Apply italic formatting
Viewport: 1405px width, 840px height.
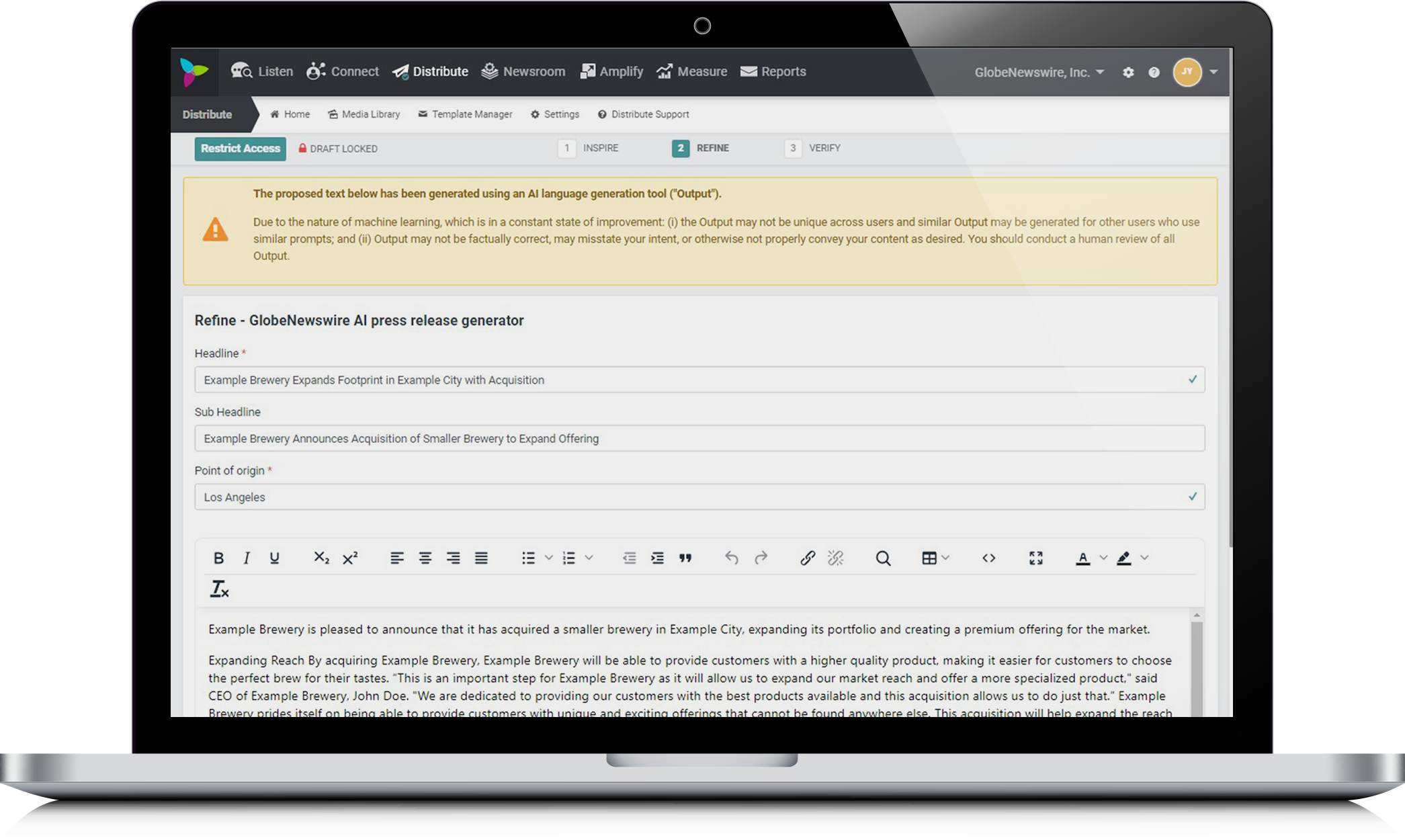(x=247, y=558)
